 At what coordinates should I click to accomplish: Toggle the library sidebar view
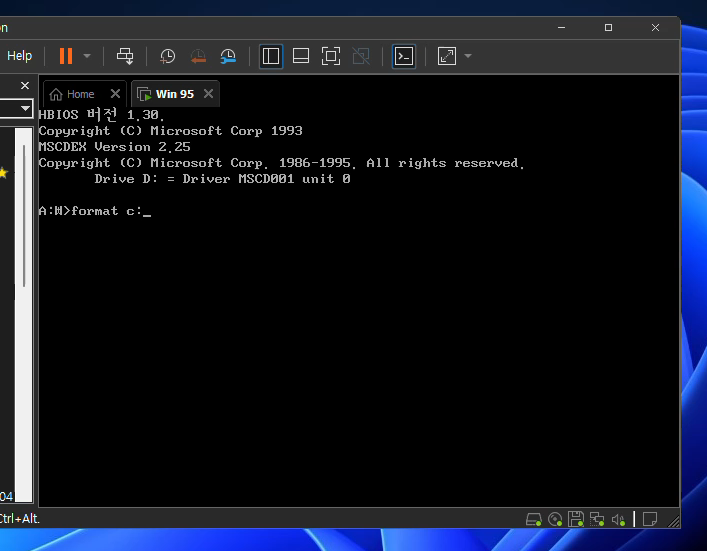pos(271,56)
